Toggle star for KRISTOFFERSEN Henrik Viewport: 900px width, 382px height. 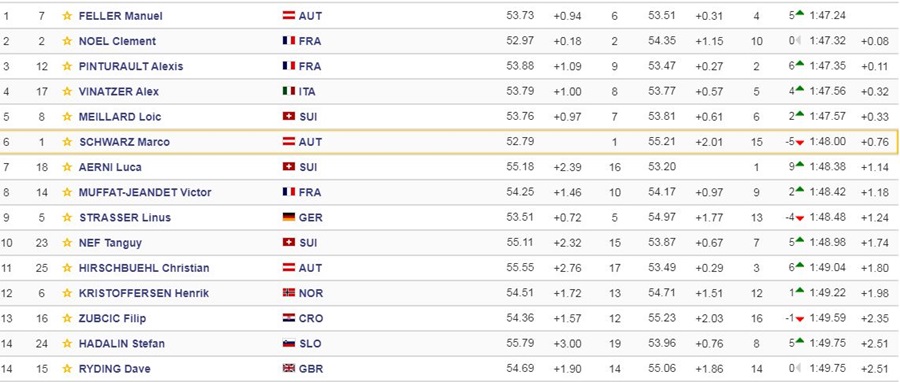click(x=67, y=293)
